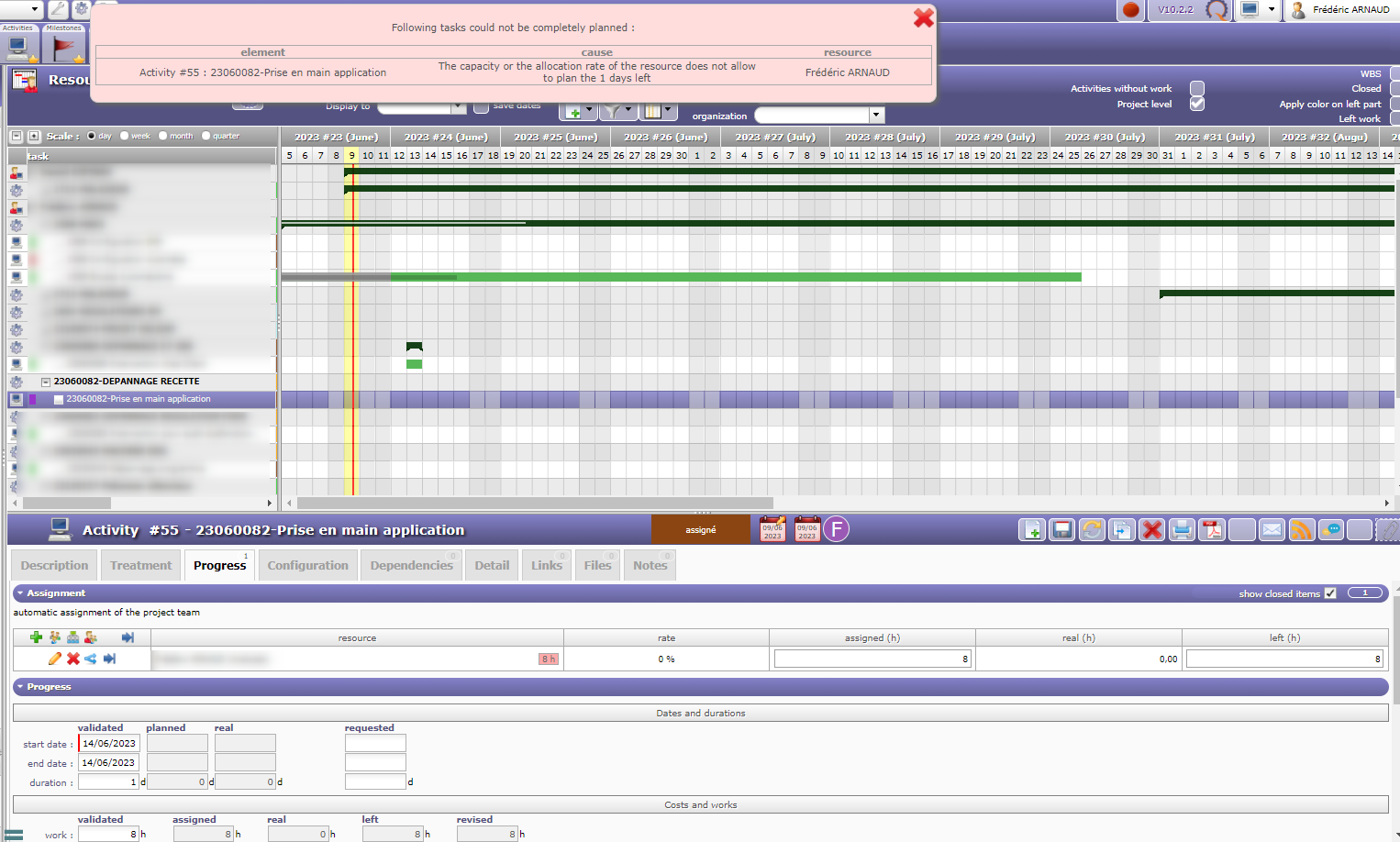
Task: Close the planning error notification
Action: click(x=923, y=17)
